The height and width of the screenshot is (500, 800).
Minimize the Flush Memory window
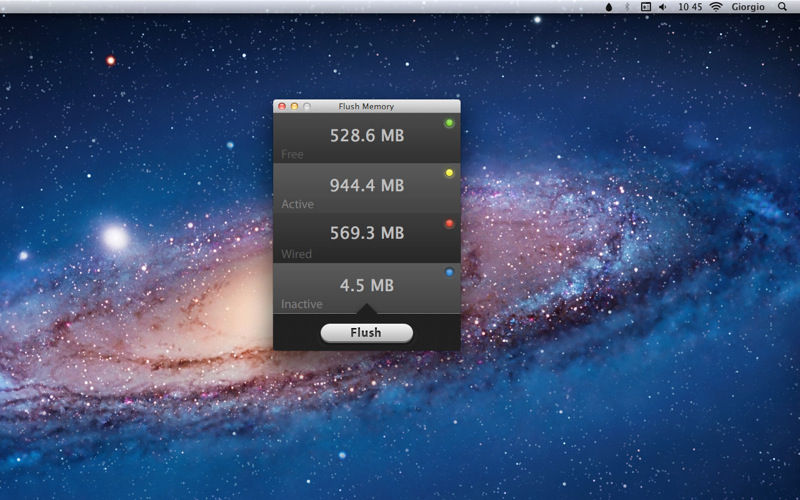[294, 107]
